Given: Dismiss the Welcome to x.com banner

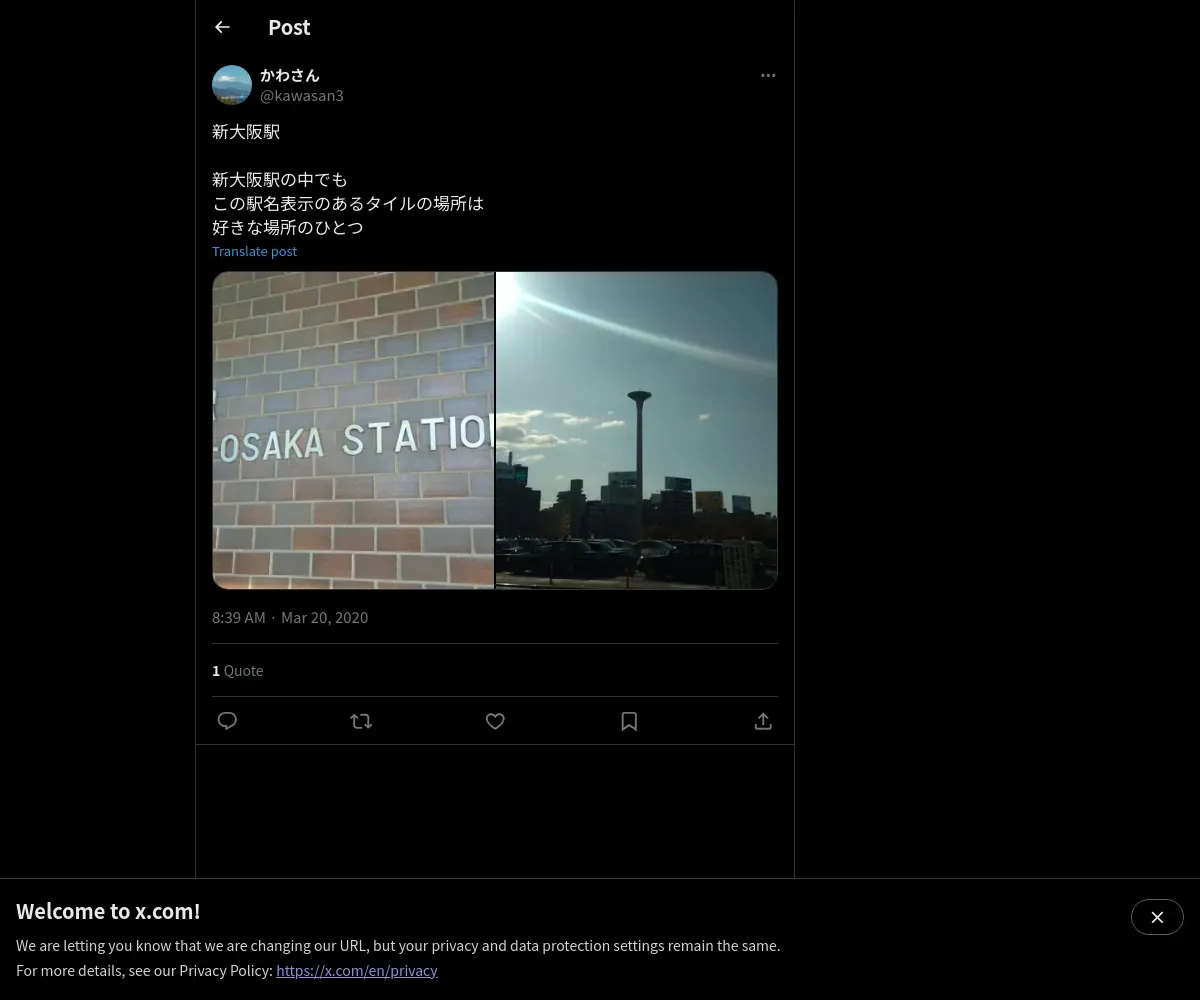Looking at the screenshot, I should (1157, 917).
